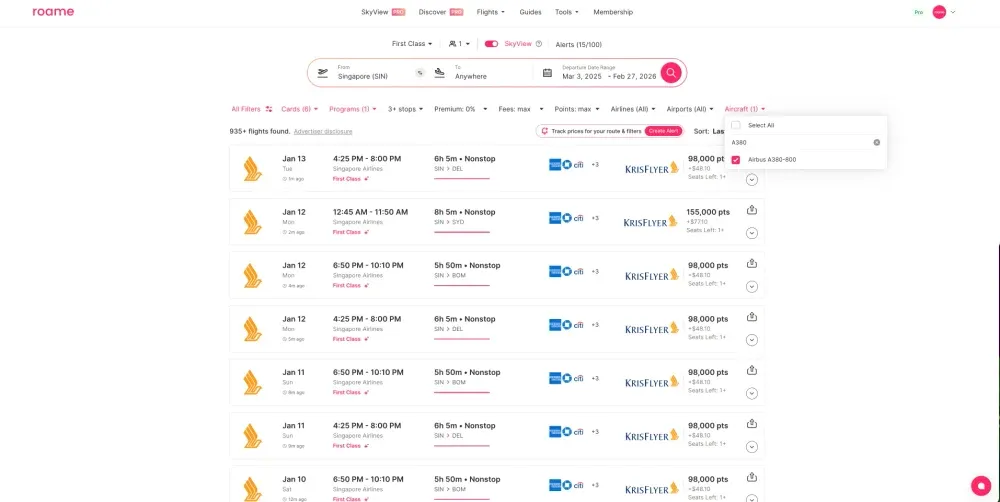Clear the A380 aircraft search text
1000x502 pixels.
tap(876, 142)
